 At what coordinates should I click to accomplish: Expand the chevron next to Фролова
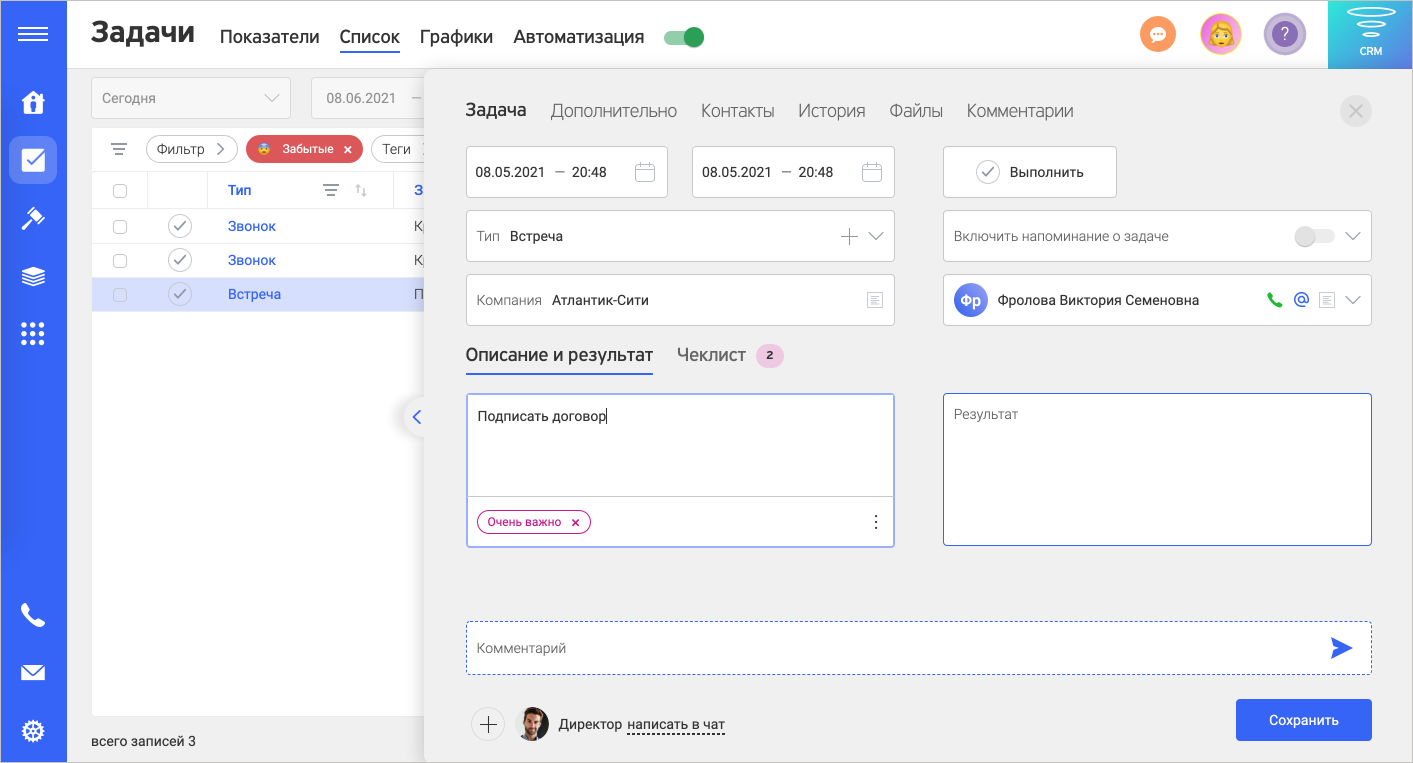[1353, 299]
